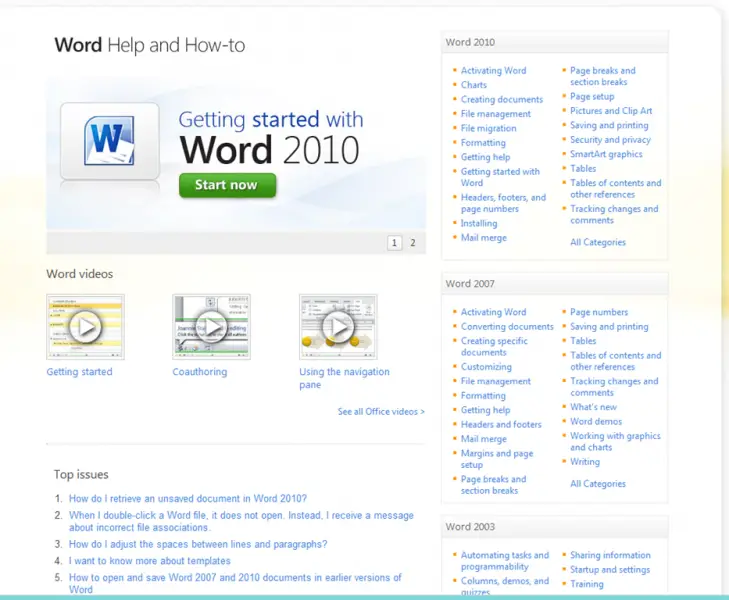Open Mail merge under Word 2007

click(484, 439)
